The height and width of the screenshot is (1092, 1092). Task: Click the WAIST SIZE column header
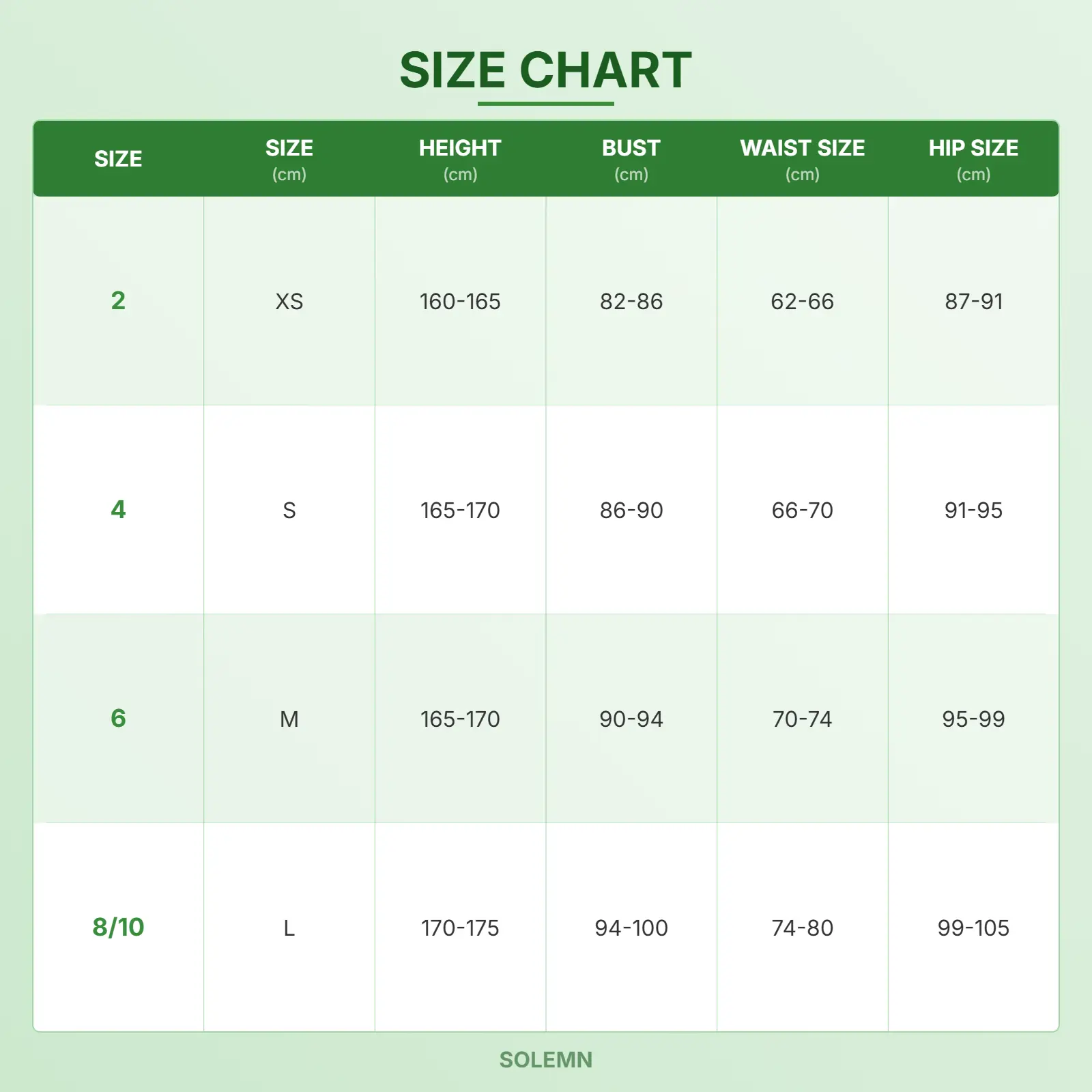coord(802,159)
